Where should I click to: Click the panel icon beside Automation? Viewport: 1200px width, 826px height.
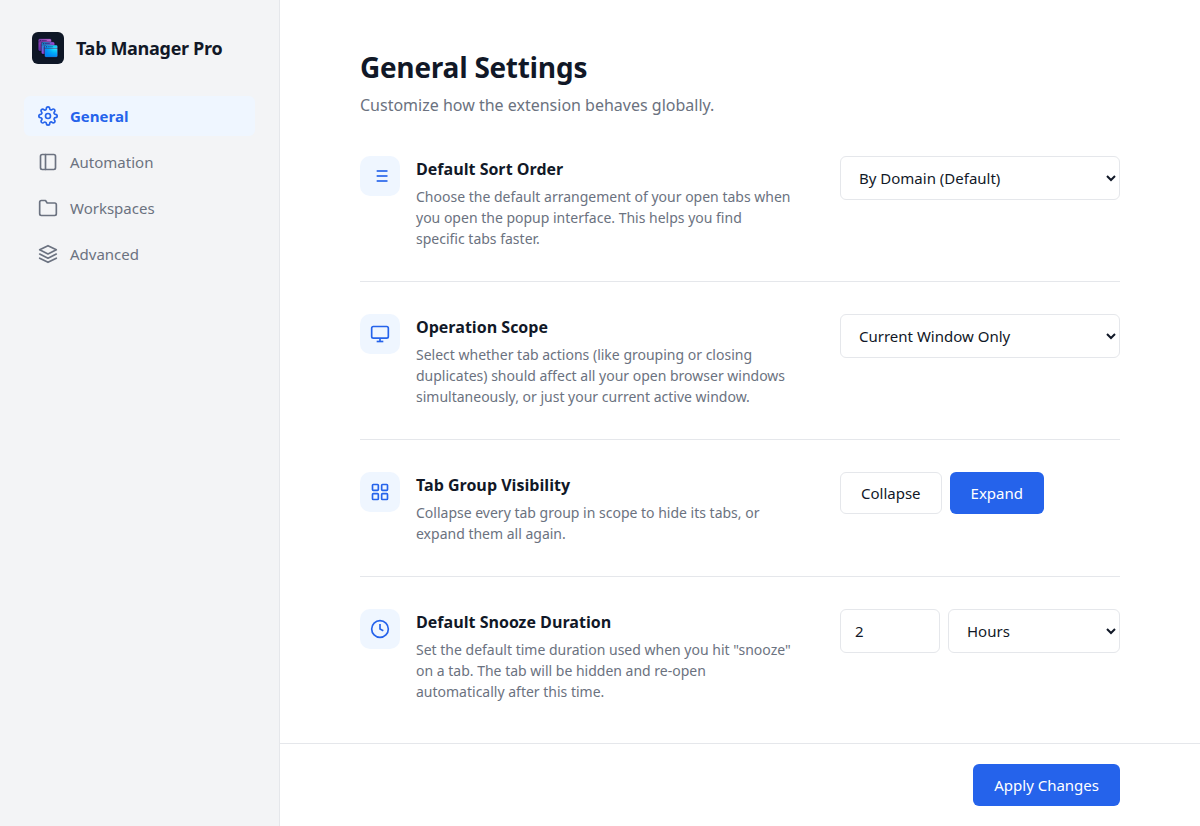(48, 162)
